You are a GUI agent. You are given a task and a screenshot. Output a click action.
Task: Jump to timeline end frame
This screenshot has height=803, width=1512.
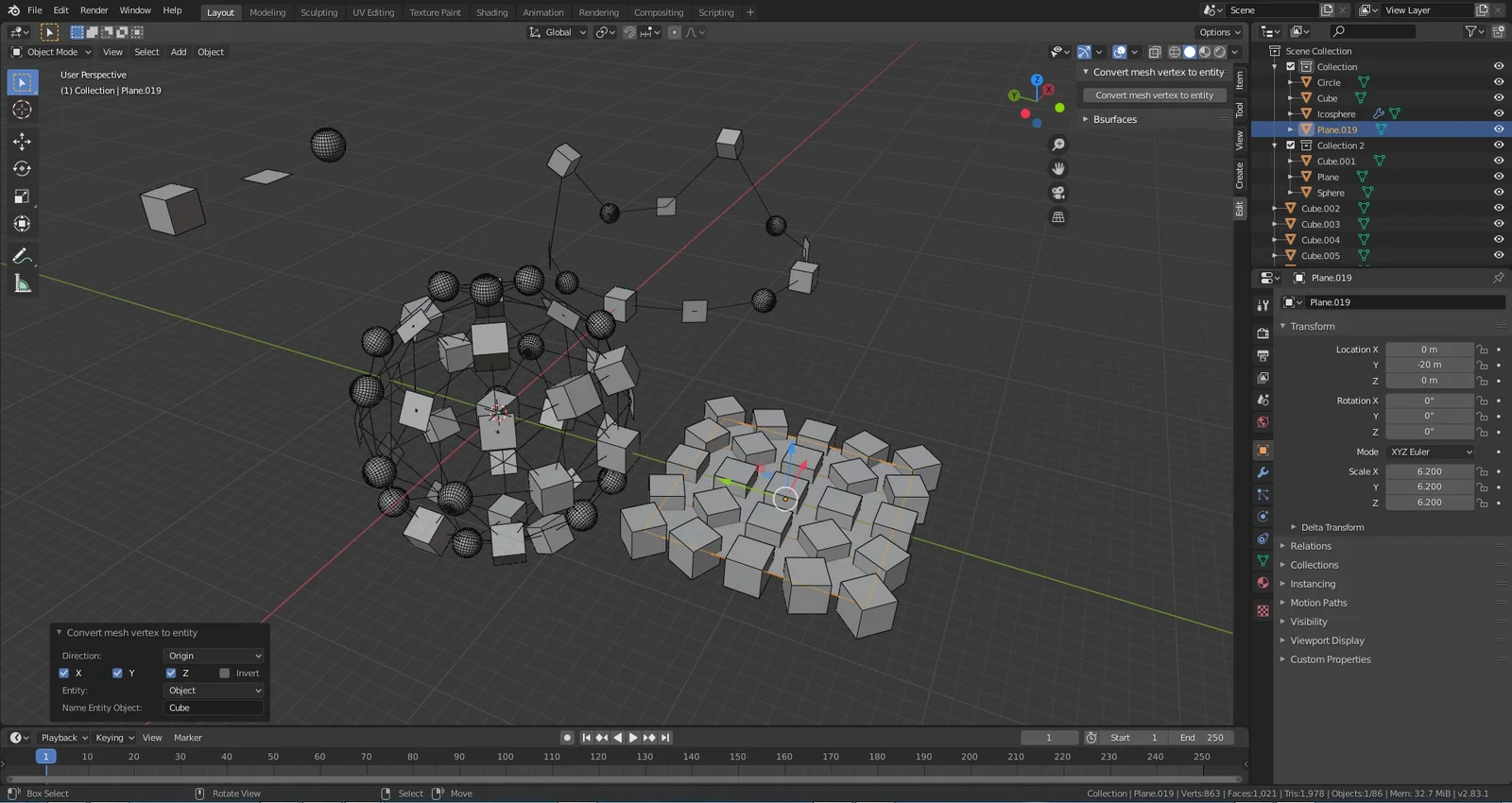[665, 738]
